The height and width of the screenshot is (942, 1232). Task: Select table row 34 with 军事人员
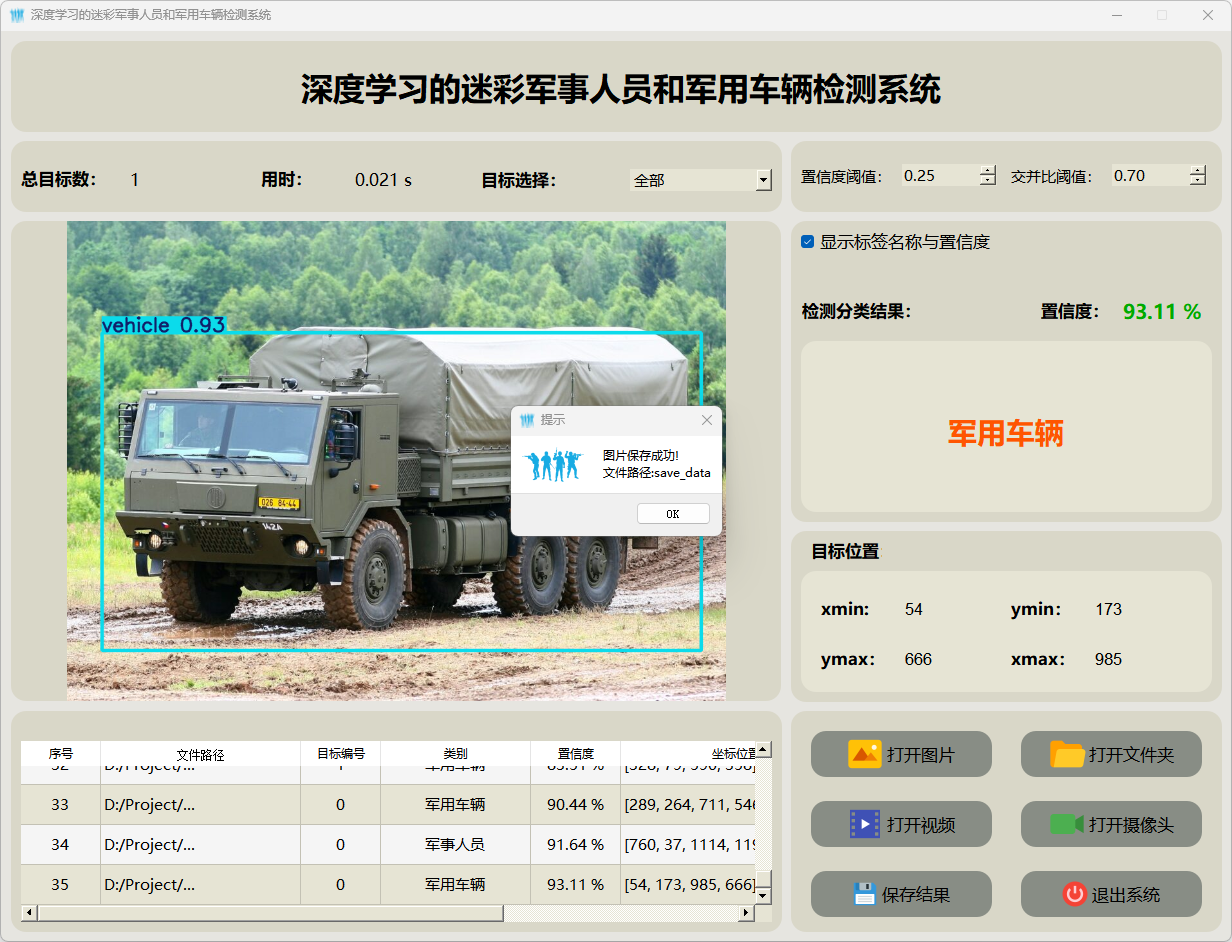point(455,845)
